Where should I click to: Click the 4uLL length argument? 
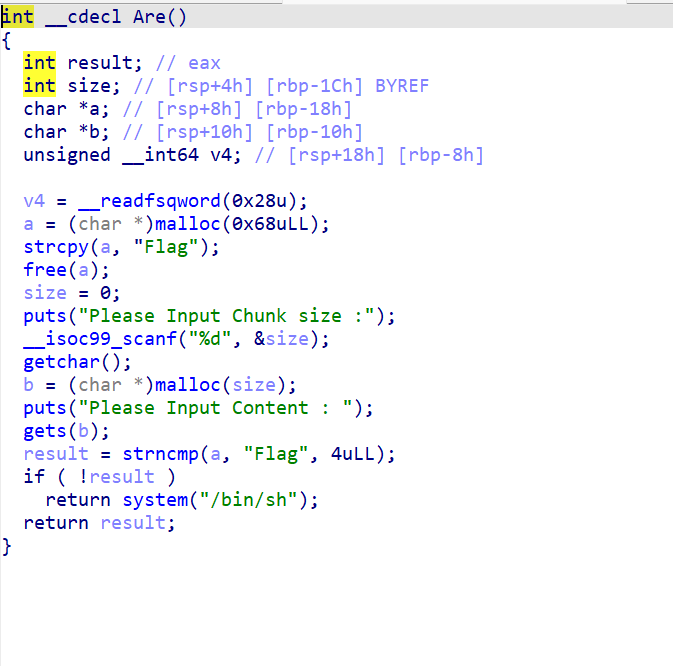click(x=352, y=454)
